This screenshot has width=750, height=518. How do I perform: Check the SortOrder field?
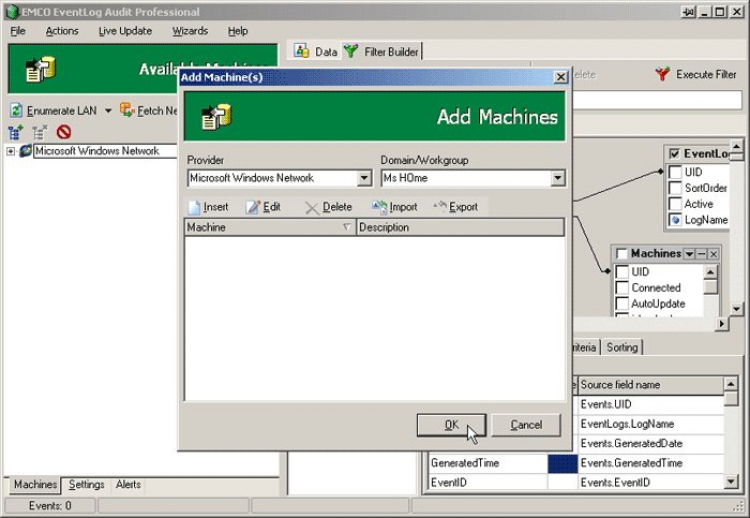click(675, 188)
